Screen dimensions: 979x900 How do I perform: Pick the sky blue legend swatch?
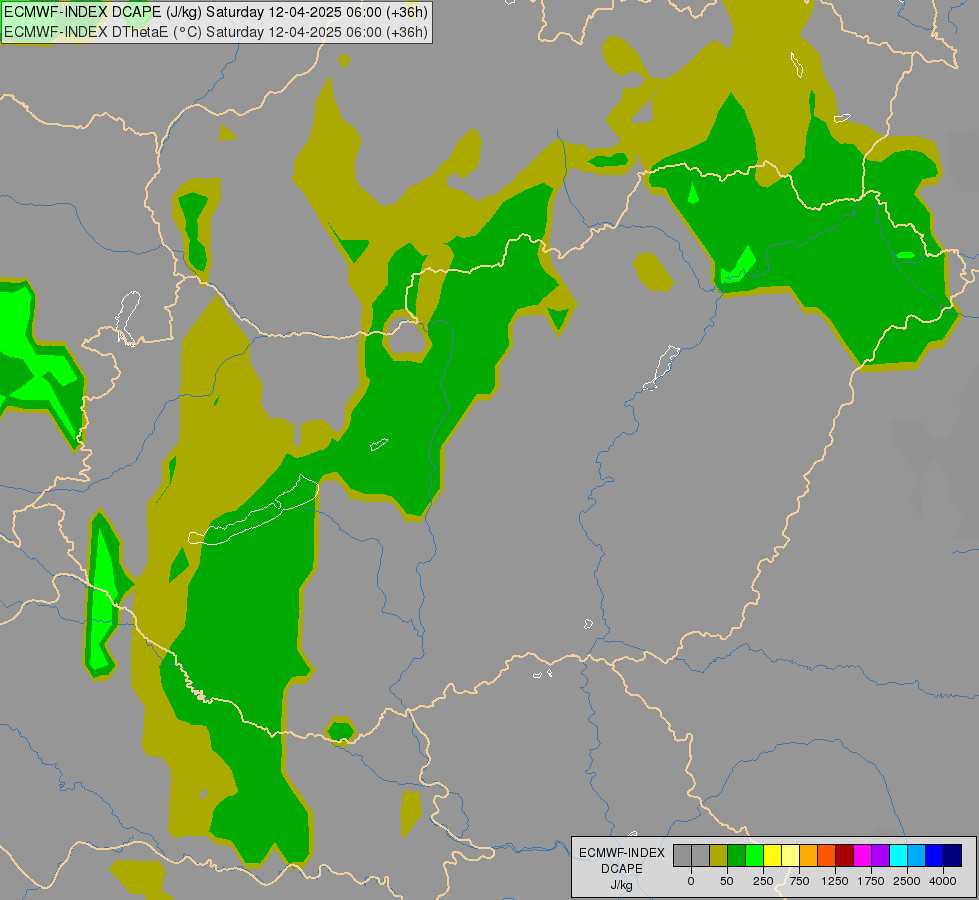click(917, 855)
